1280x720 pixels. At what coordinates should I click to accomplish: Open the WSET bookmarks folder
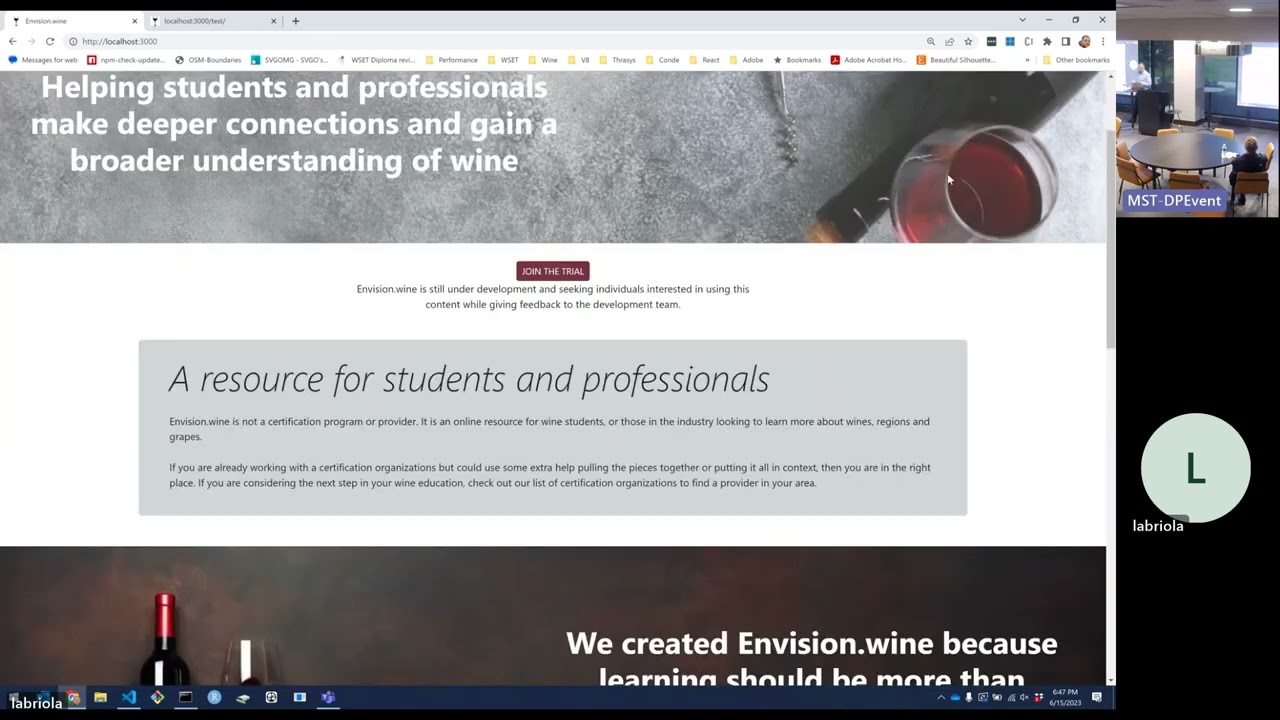[503, 60]
